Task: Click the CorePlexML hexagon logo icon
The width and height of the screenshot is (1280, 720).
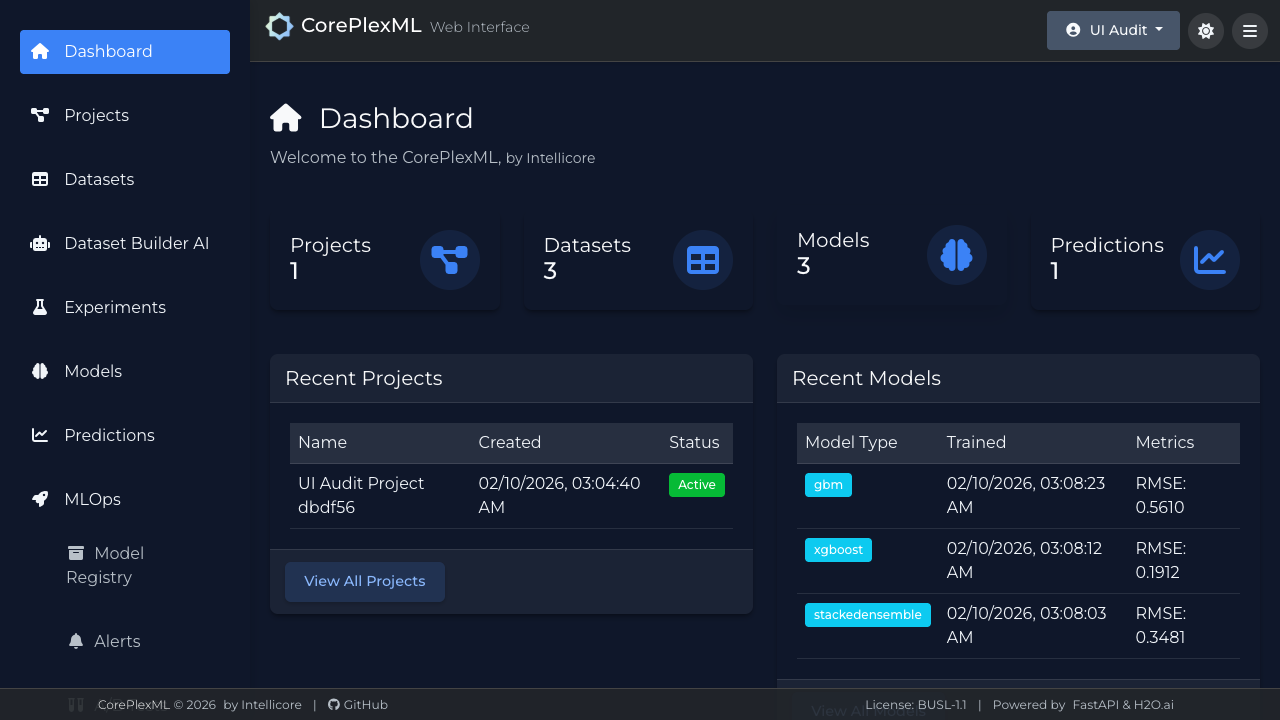Action: pos(279,27)
